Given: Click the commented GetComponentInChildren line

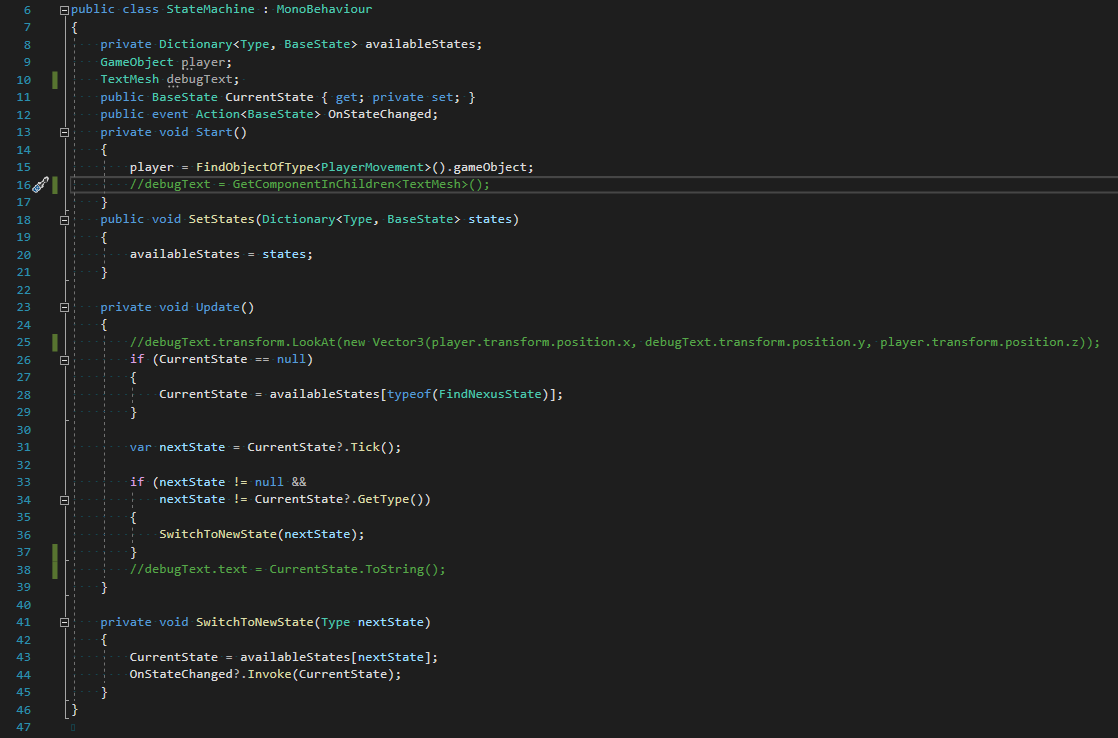Looking at the screenshot, I should pos(309,184).
